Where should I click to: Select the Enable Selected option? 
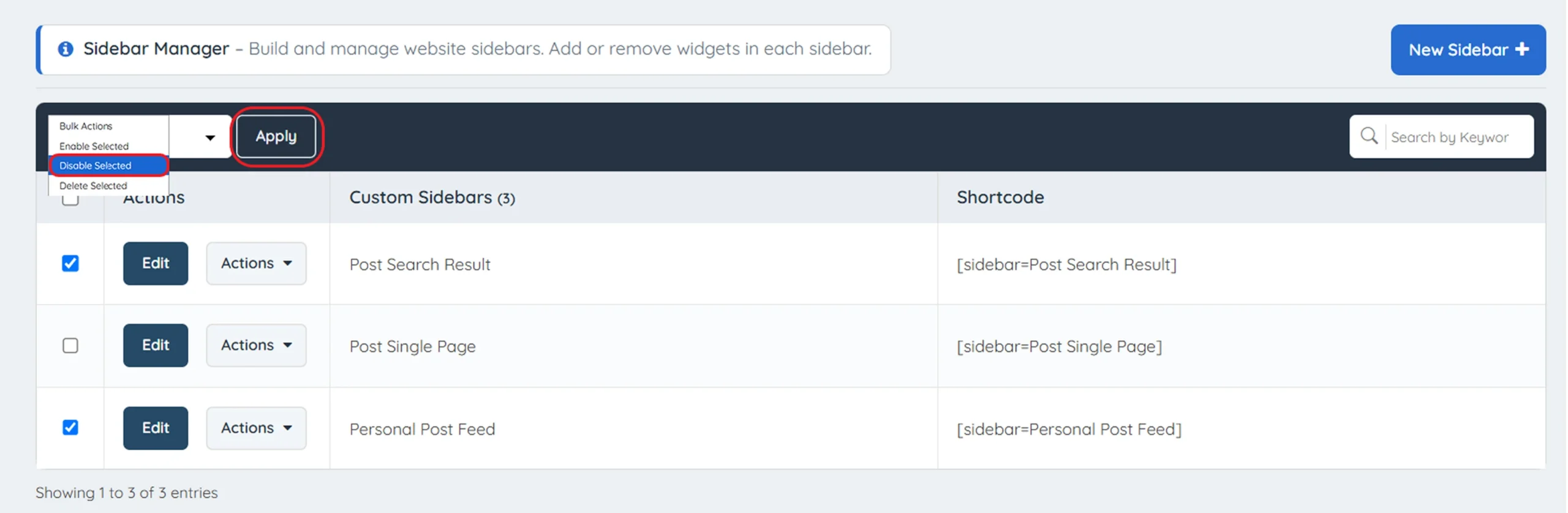coord(94,146)
